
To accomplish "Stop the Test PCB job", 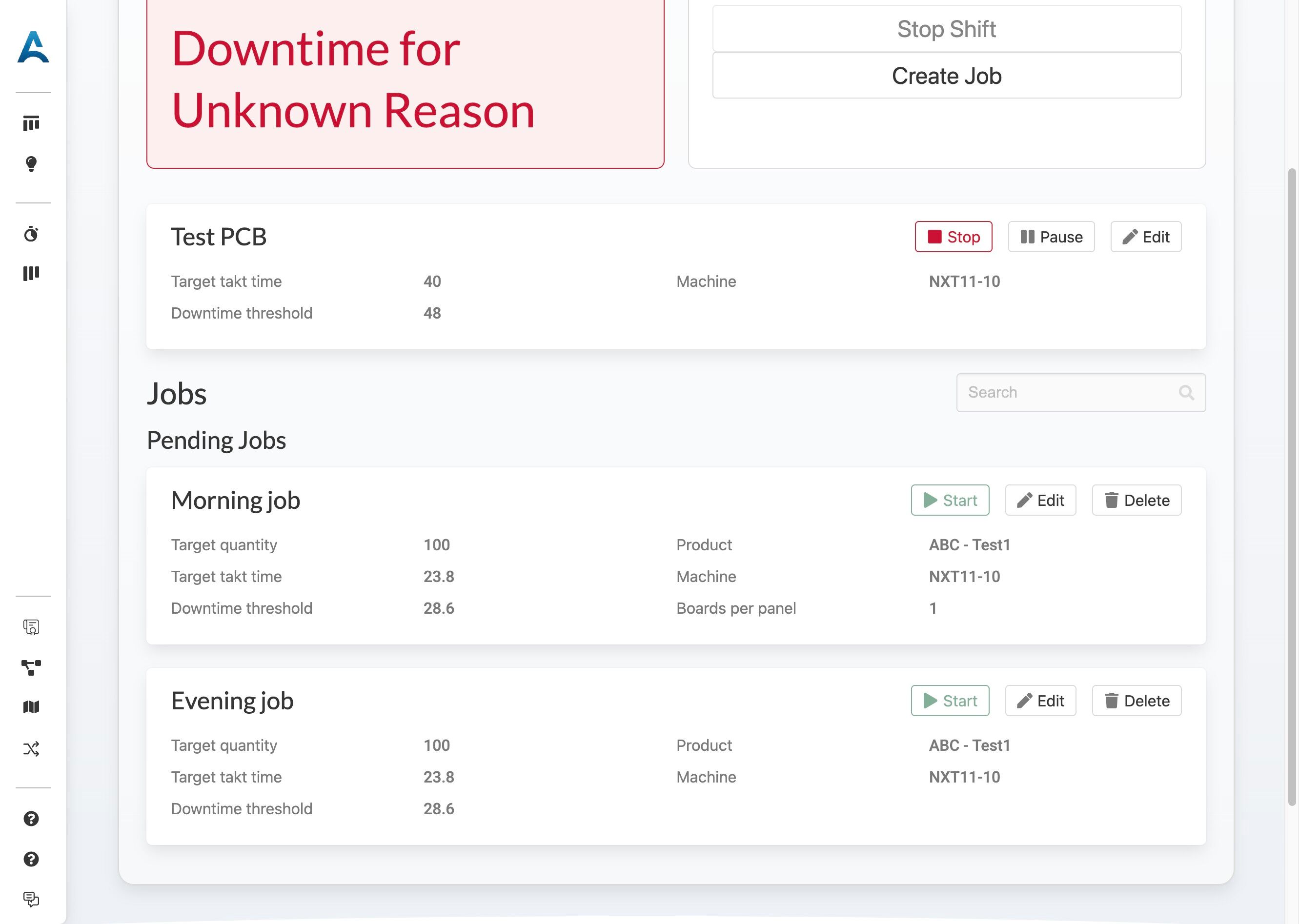I will coord(953,237).
